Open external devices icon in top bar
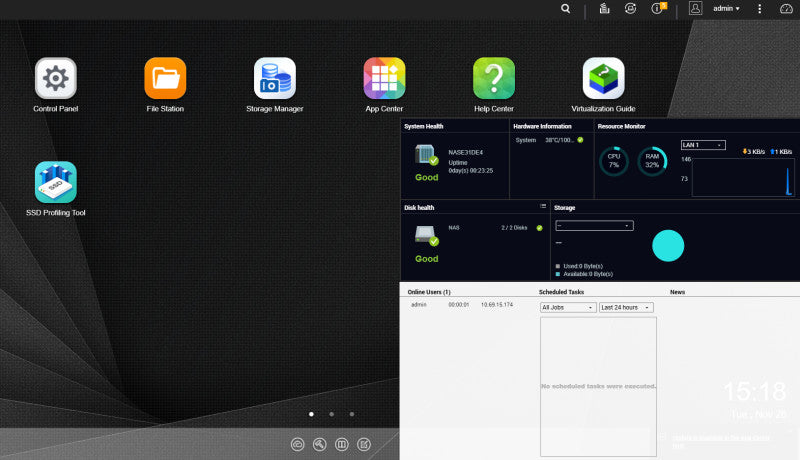 pyautogui.click(x=630, y=9)
